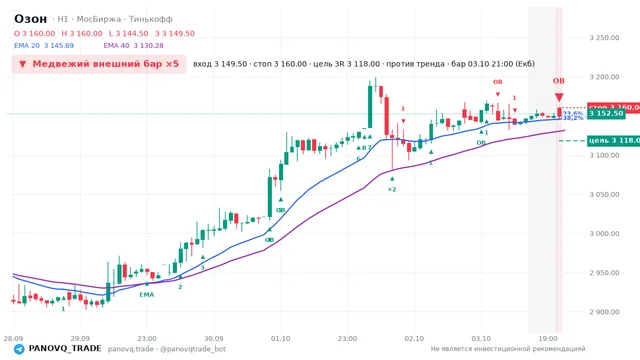
Task: Click the 02.10 date axis label
Action: click(414, 338)
